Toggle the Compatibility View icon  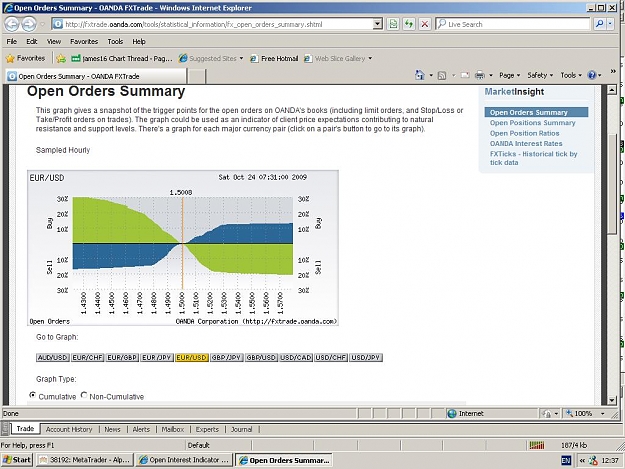[x=393, y=24]
